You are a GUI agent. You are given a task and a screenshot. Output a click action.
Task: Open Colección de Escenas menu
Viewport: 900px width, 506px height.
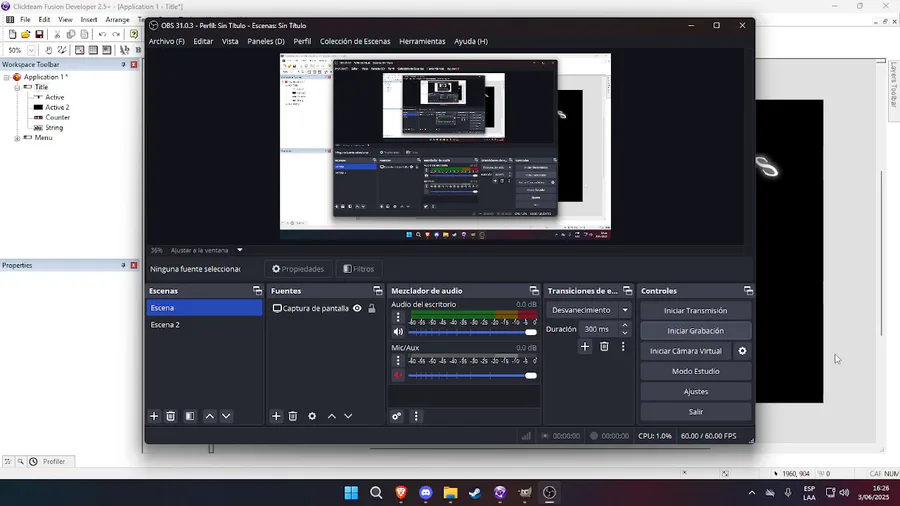pyautogui.click(x=355, y=41)
